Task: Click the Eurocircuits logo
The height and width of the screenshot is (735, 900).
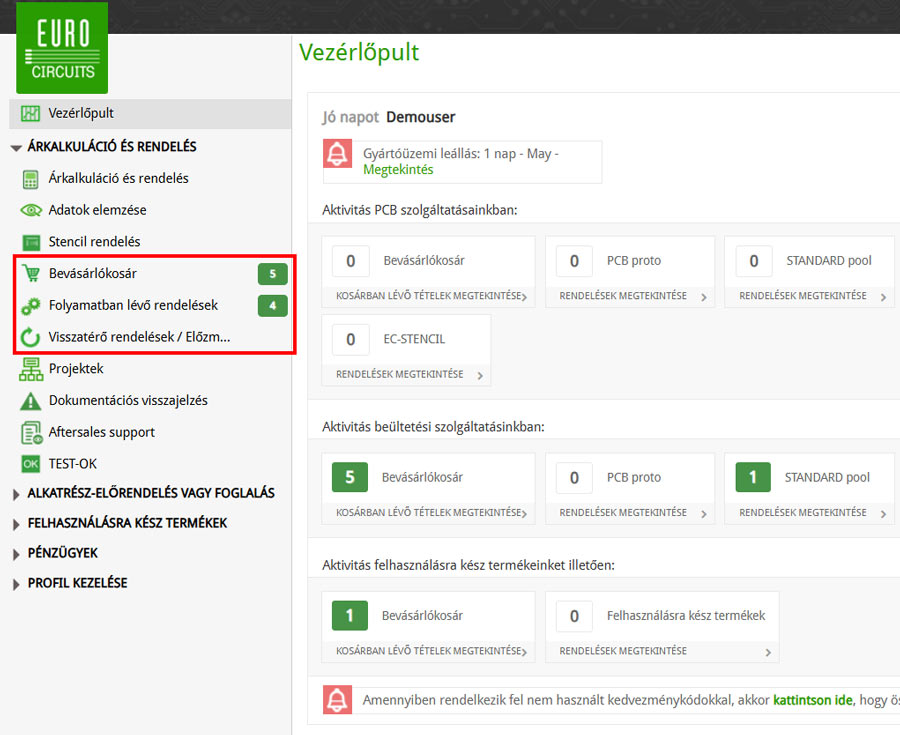Action: 62,48
